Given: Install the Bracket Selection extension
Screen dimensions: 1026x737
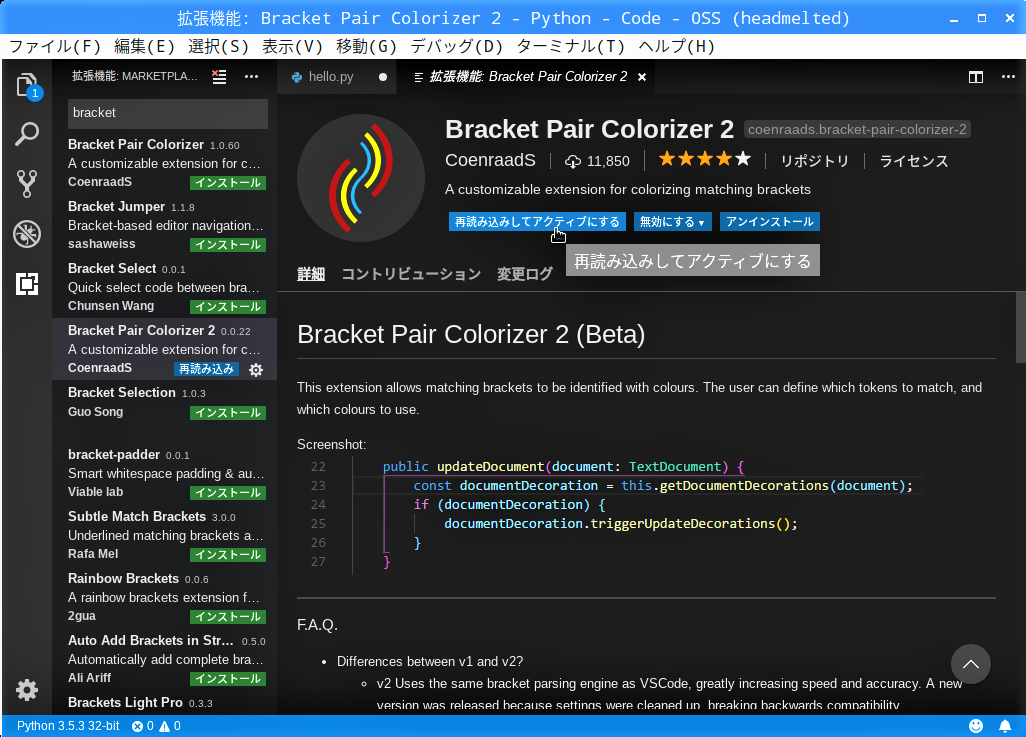Looking at the screenshot, I should (x=228, y=412).
